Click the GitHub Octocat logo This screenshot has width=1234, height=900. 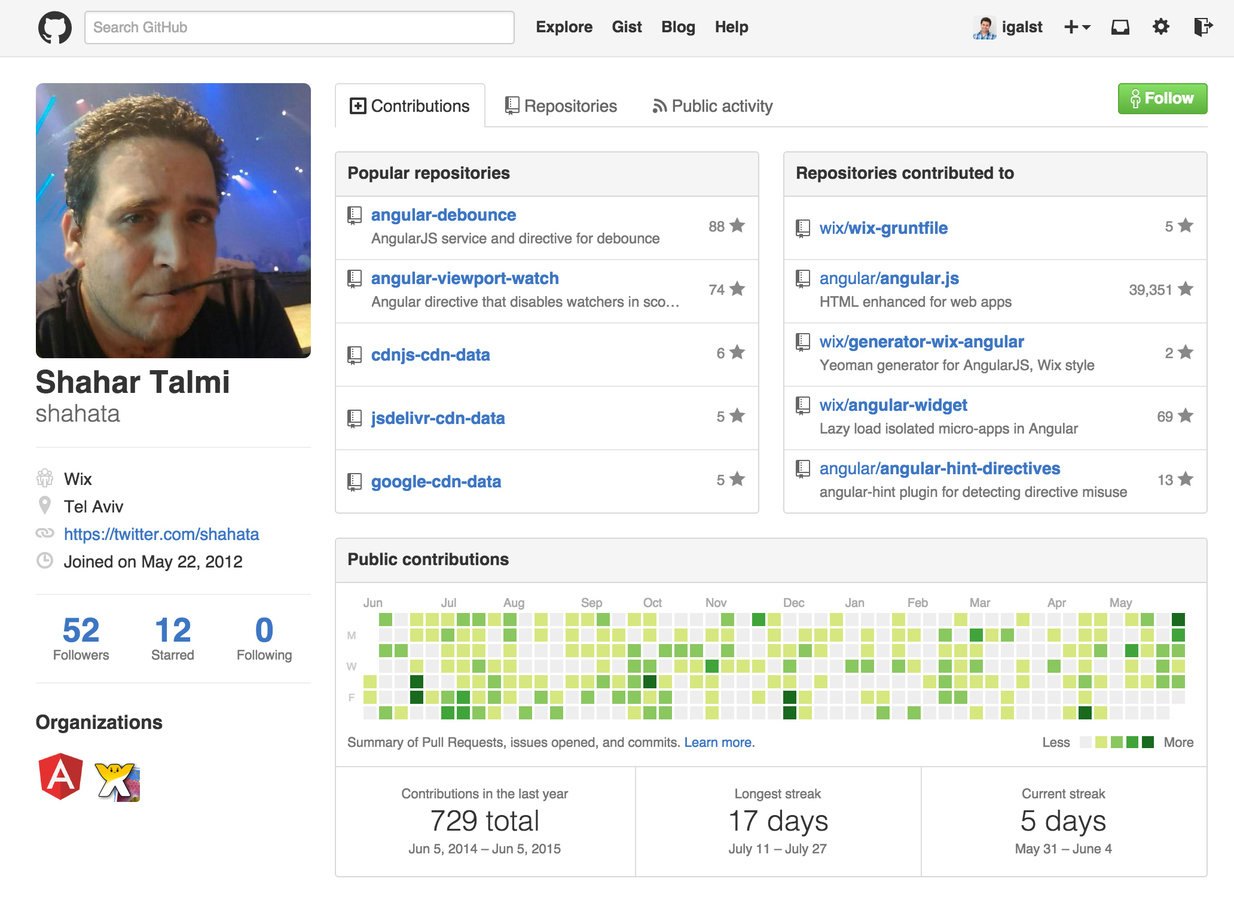[x=55, y=27]
